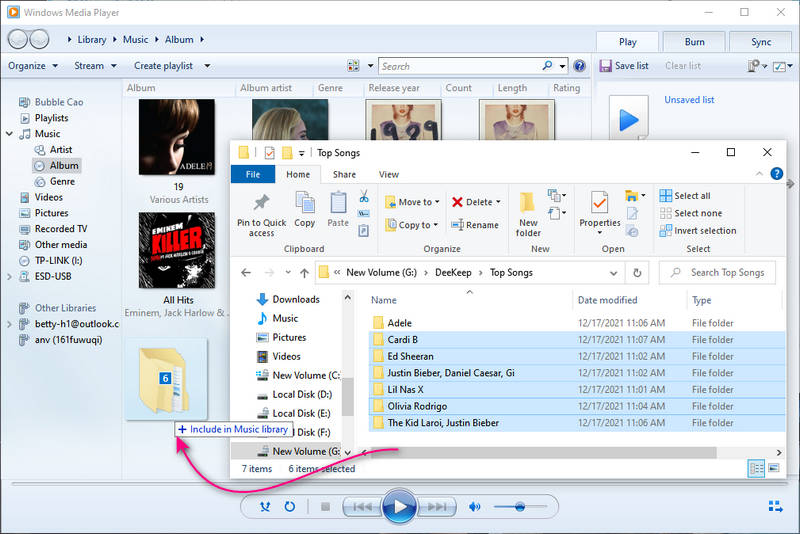Select Genre under Music
800x534 pixels.
click(x=62, y=181)
